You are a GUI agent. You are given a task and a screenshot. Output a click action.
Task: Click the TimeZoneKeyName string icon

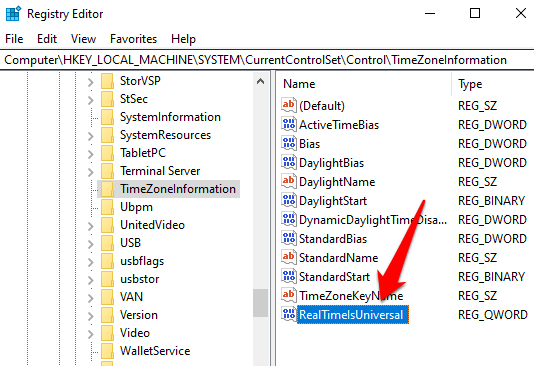click(289, 296)
